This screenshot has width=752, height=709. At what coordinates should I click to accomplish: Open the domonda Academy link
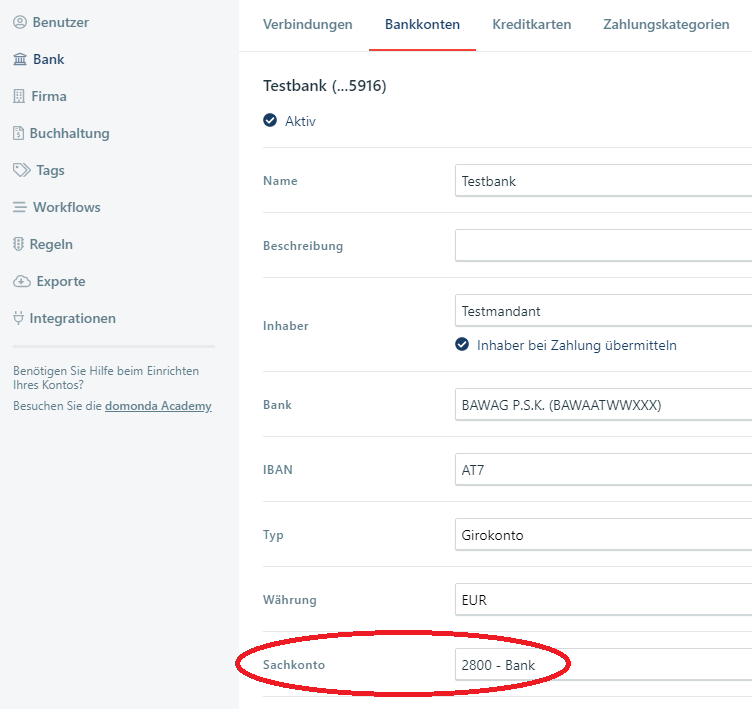[x=158, y=406]
